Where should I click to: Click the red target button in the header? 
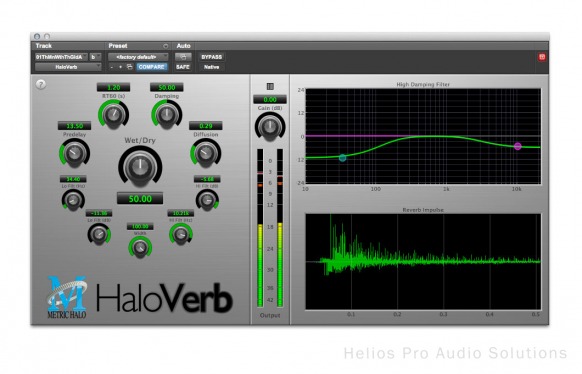pos(542,57)
